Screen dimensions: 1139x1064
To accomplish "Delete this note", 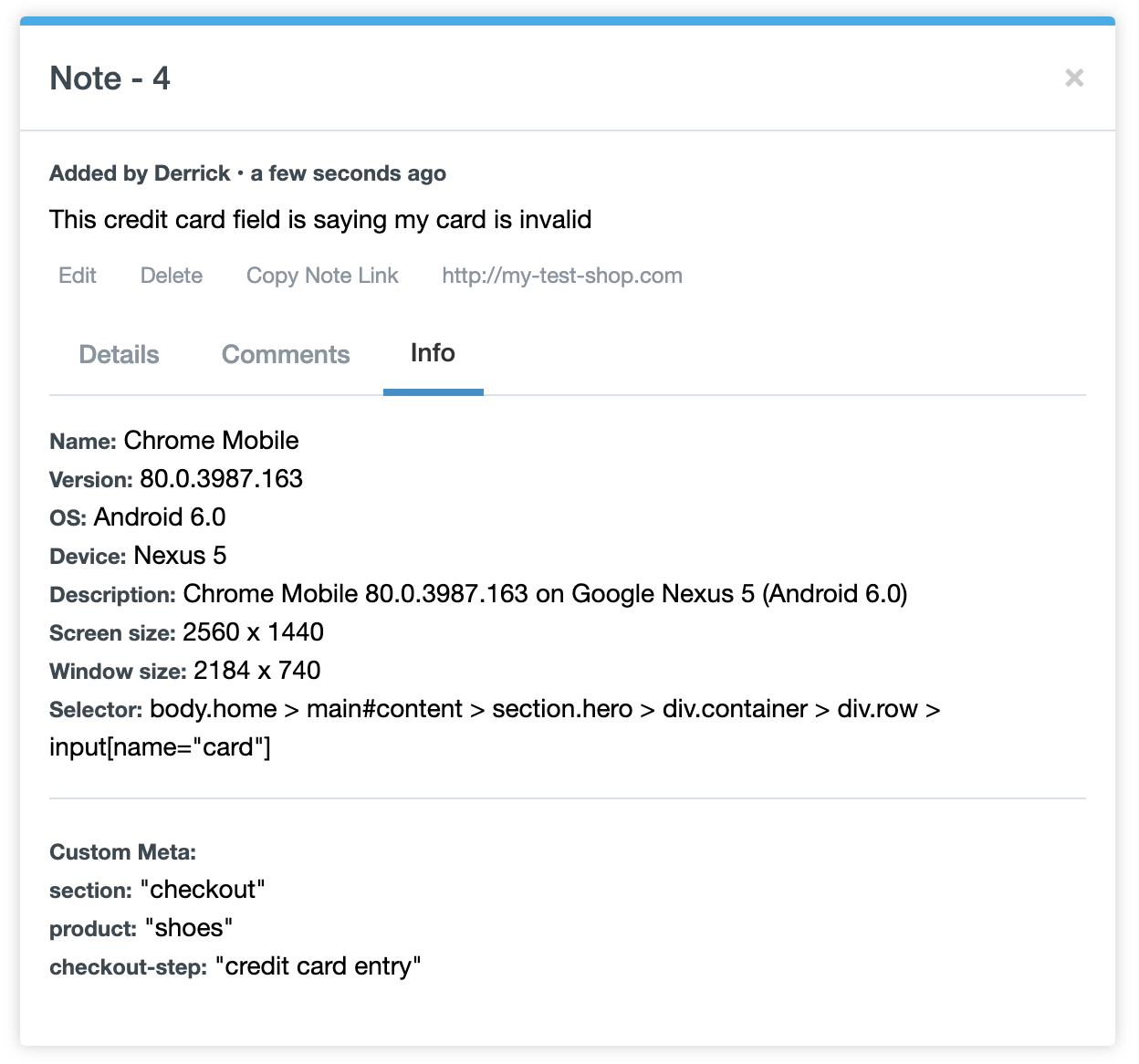I will (172, 276).
